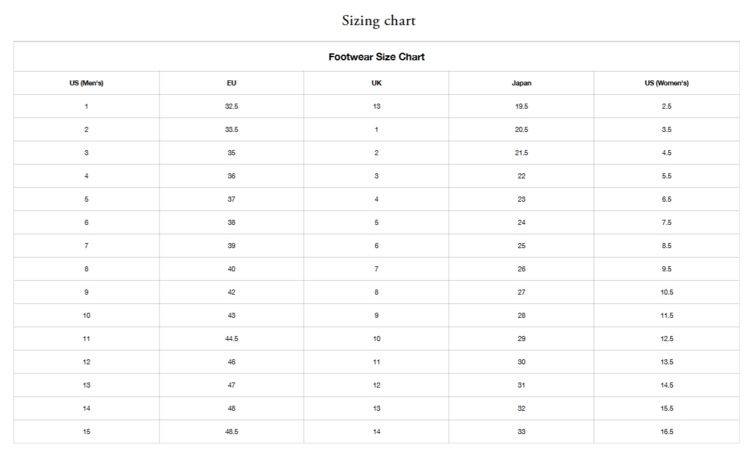Click the Japan size 27 cell
Image resolution: width=750 pixels, height=456 pixels.
point(521,292)
